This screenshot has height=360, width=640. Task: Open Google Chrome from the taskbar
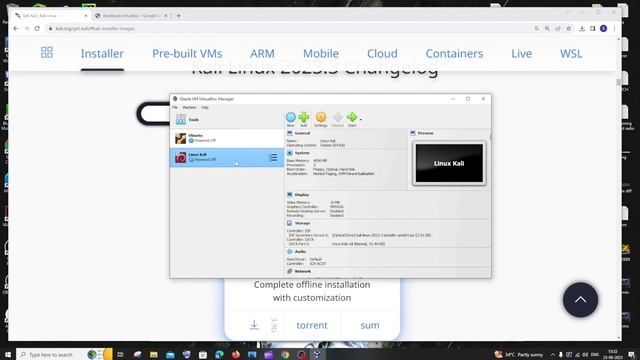click(285, 354)
